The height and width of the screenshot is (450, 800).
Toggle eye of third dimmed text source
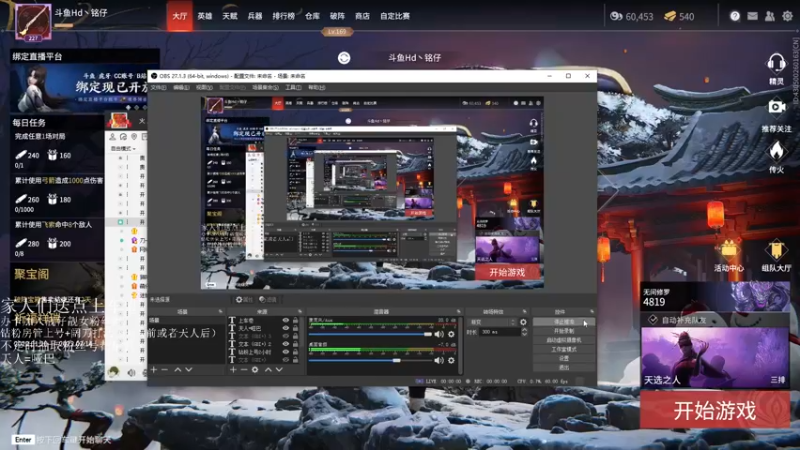(x=286, y=336)
